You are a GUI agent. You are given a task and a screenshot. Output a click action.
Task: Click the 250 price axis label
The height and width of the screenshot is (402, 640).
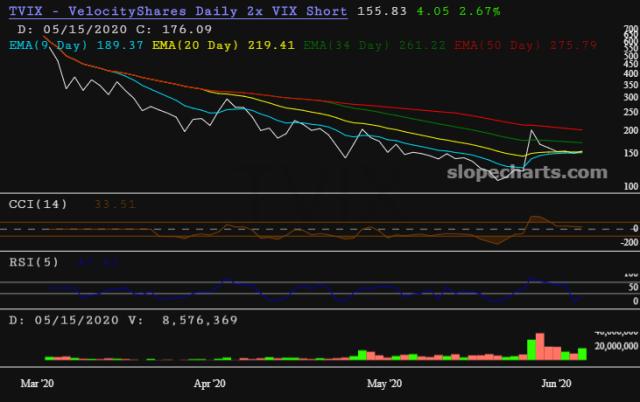click(x=631, y=112)
